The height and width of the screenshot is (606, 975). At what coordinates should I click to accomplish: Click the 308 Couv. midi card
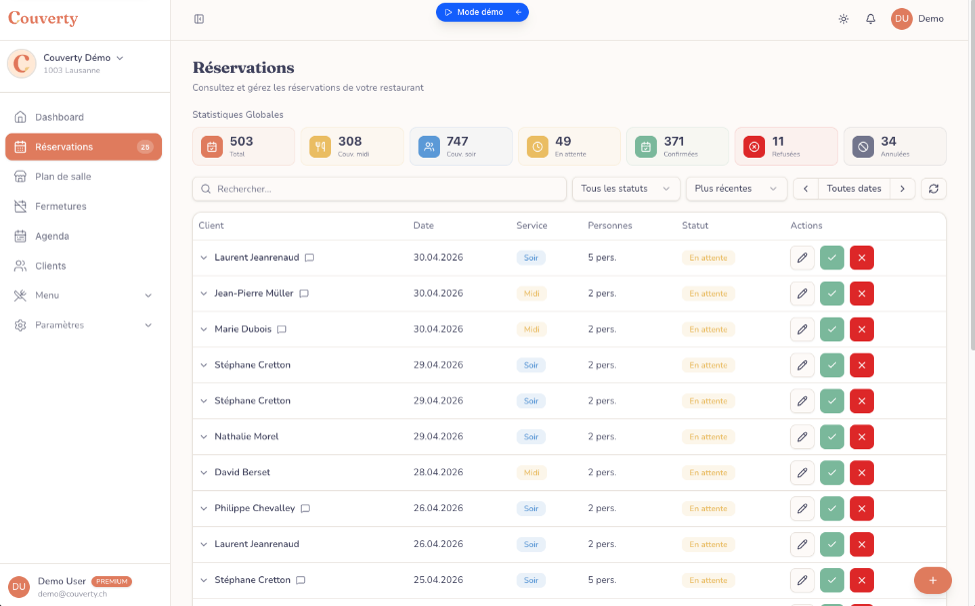(x=352, y=147)
